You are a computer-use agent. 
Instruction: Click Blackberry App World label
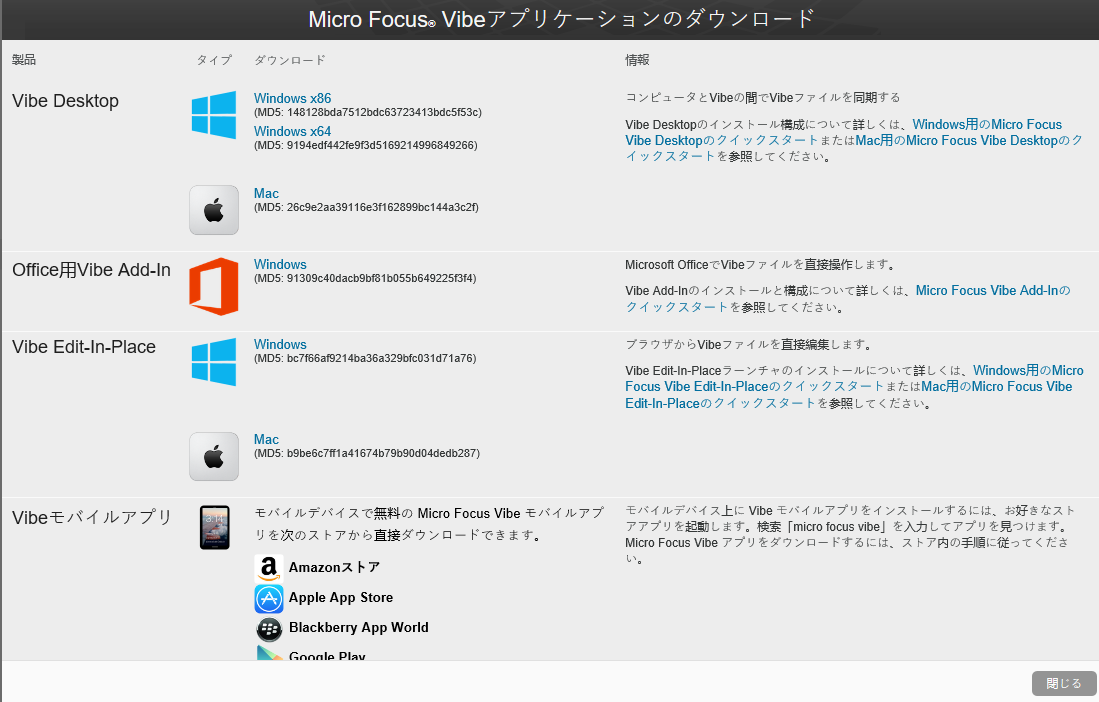[x=358, y=628]
